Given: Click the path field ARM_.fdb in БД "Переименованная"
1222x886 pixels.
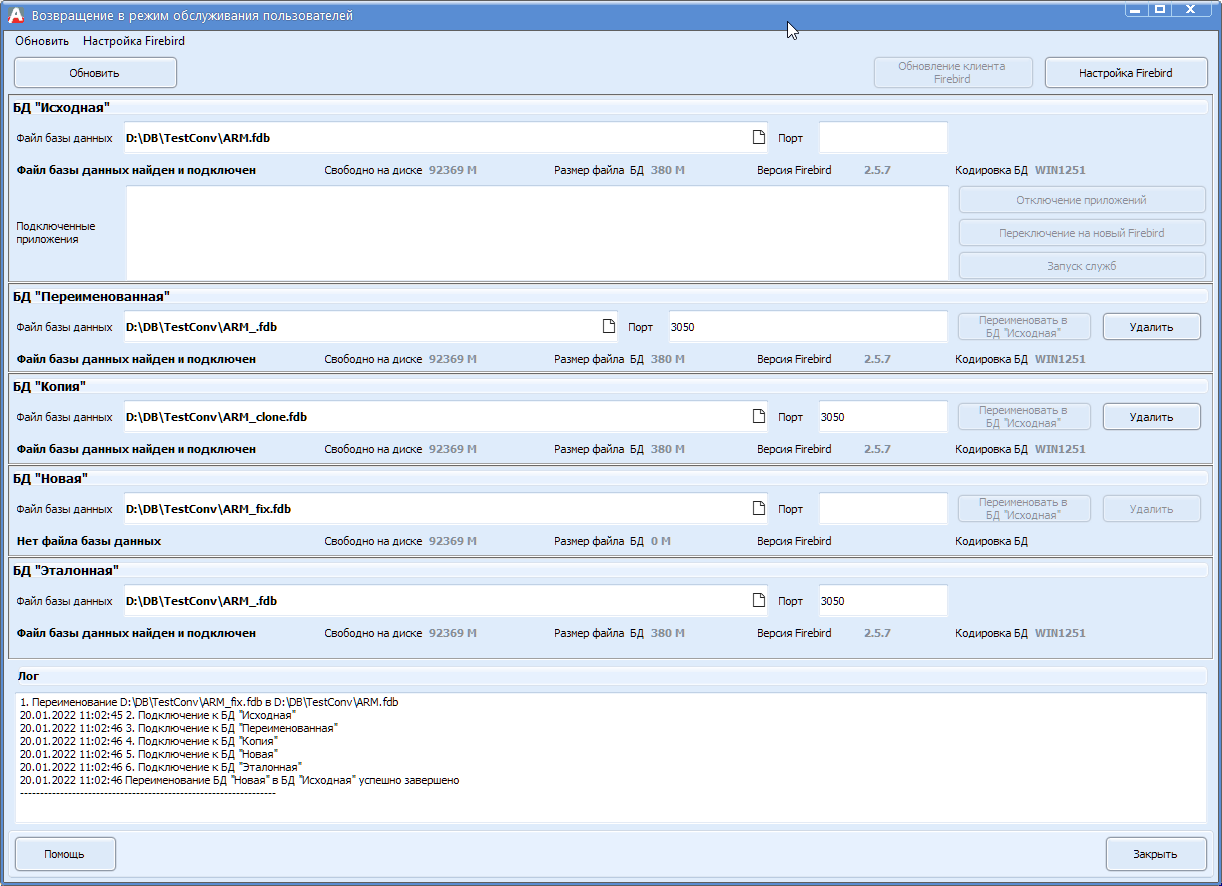Looking at the screenshot, I should pos(371,326).
